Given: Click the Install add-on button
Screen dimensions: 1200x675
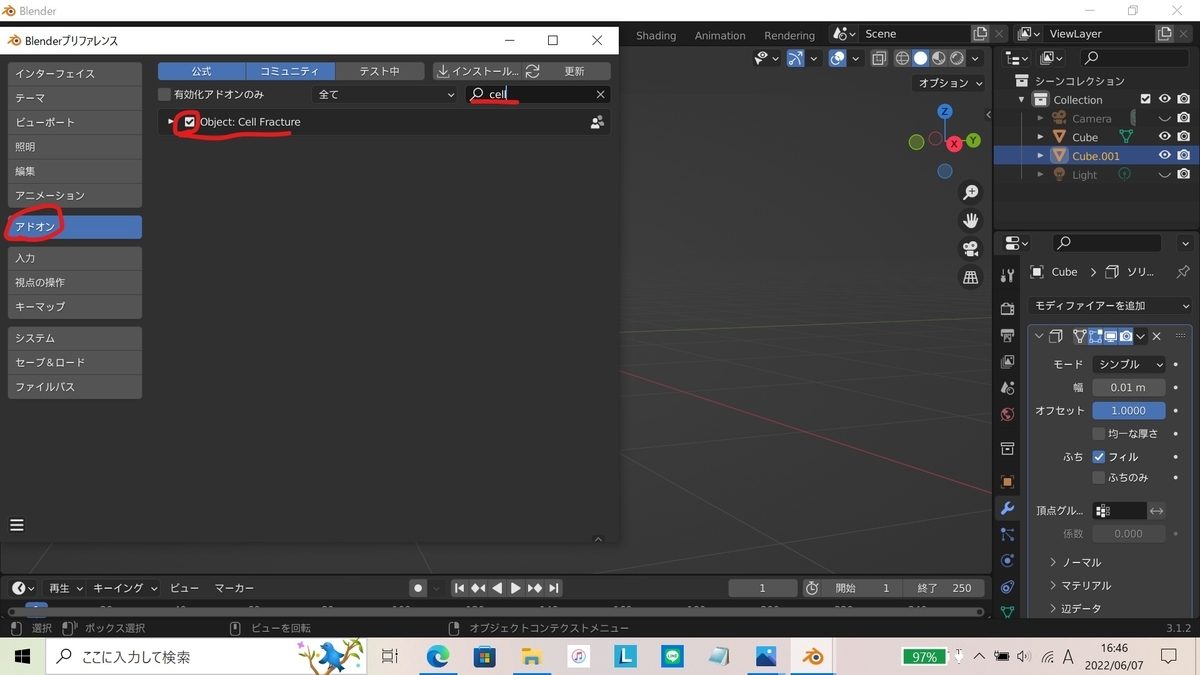Looking at the screenshot, I should 478,71.
